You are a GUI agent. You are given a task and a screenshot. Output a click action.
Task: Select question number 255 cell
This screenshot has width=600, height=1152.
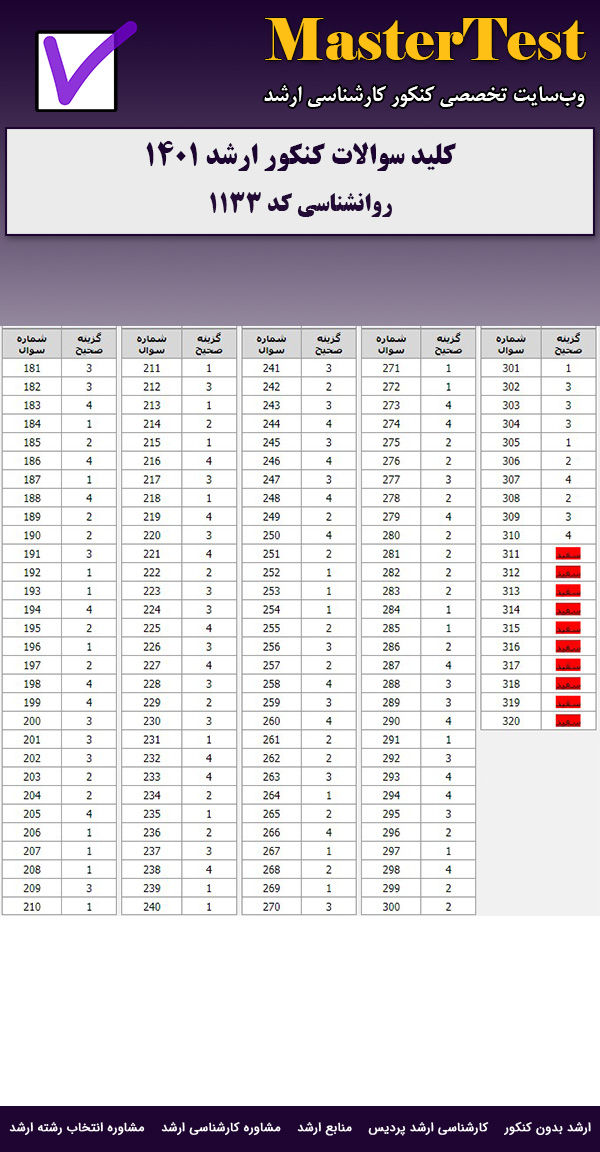point(271,628)
